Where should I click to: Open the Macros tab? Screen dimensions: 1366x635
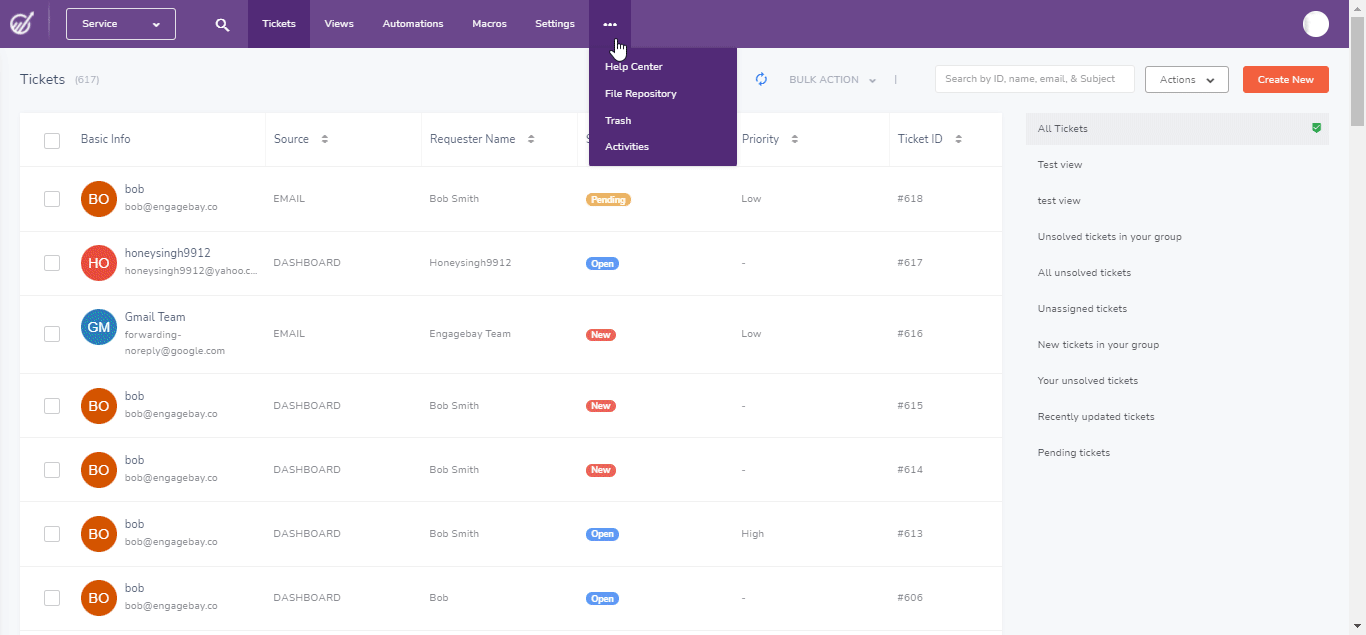(489, 24)
